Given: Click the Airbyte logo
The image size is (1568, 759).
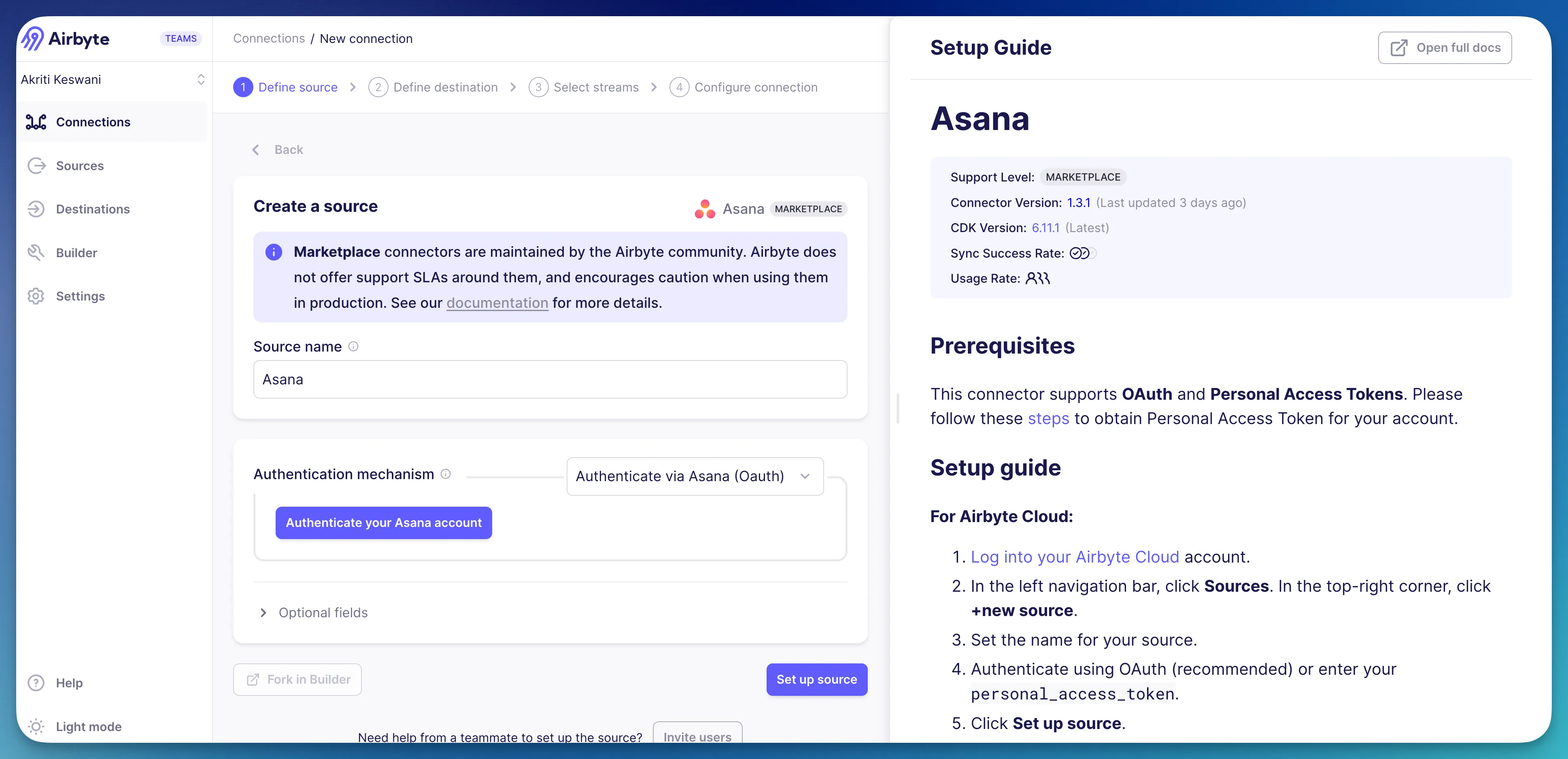Looking at the screenshot, I should pyautogui.click(x=65, y=38).
